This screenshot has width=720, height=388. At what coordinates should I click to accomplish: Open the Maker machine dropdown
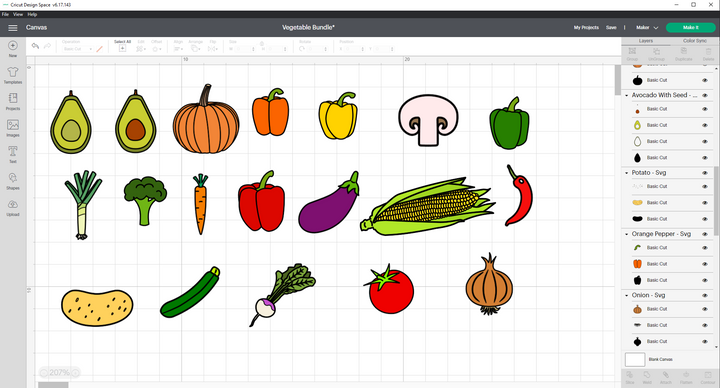(x=647, y=28)
